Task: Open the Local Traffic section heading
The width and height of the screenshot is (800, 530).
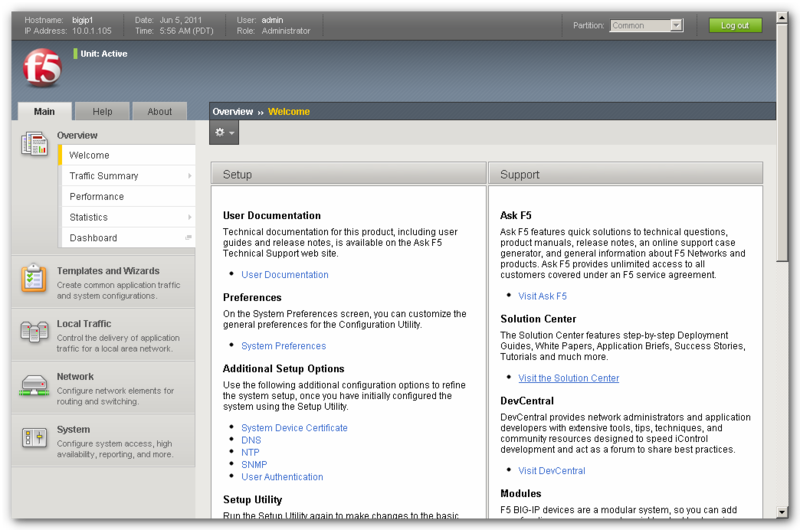Action: [x=84, y=324]
